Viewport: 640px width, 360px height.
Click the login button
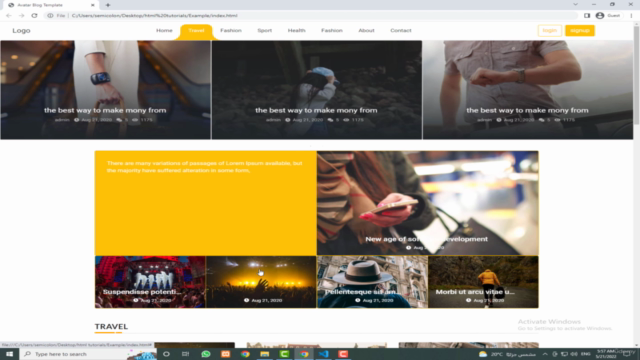tap(550, 31)
